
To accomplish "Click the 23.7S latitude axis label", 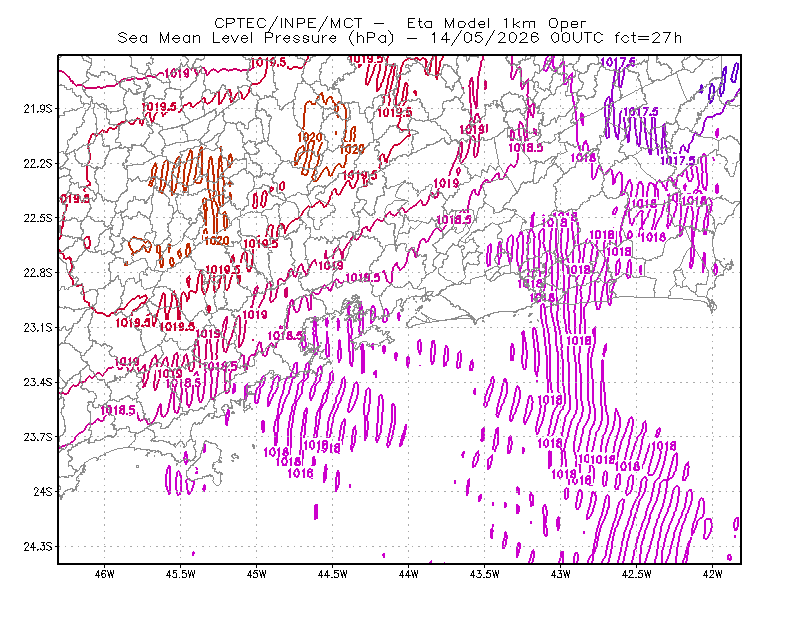I will 38,437.
